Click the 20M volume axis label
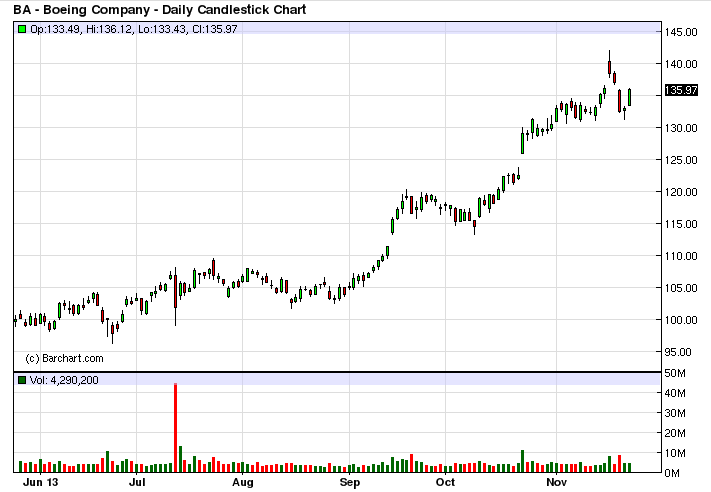Viewport: 711px width, 492px height. pyautogui.click(x=675, y=433)
